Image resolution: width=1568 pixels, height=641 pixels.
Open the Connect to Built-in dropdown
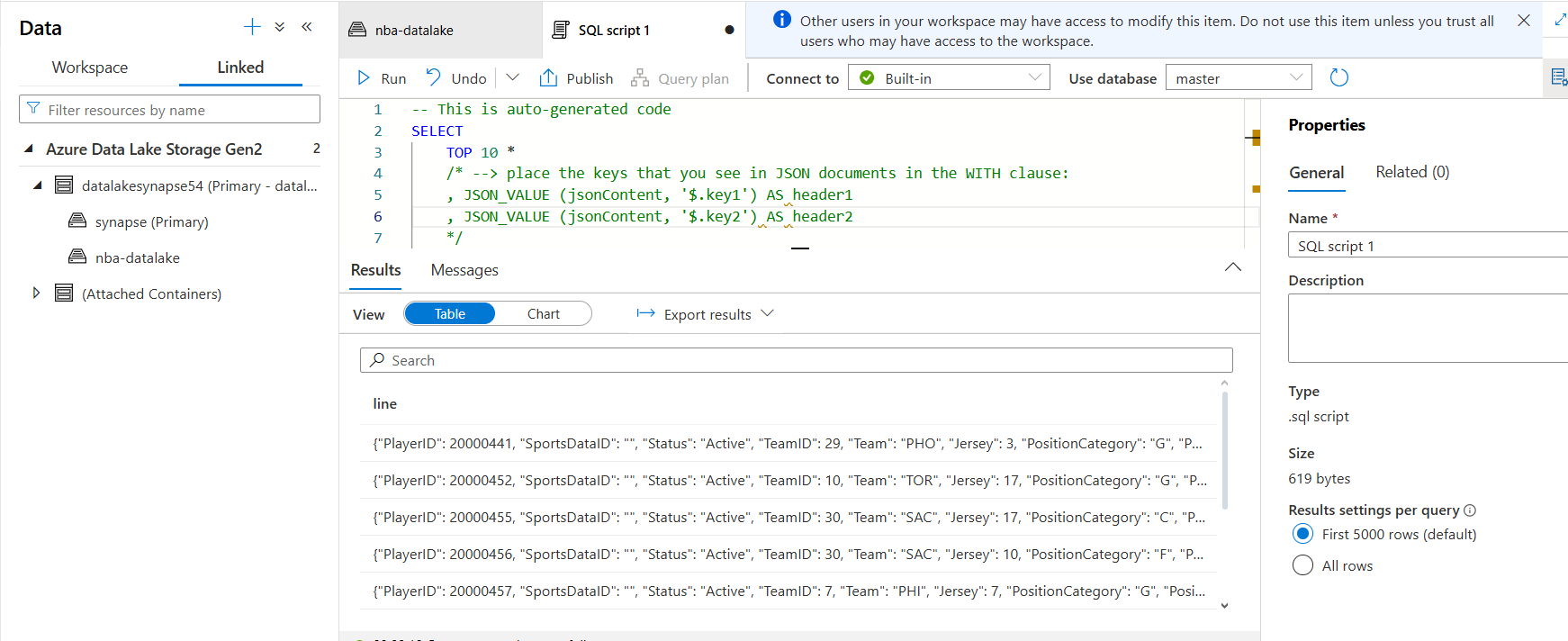[950, 77]
